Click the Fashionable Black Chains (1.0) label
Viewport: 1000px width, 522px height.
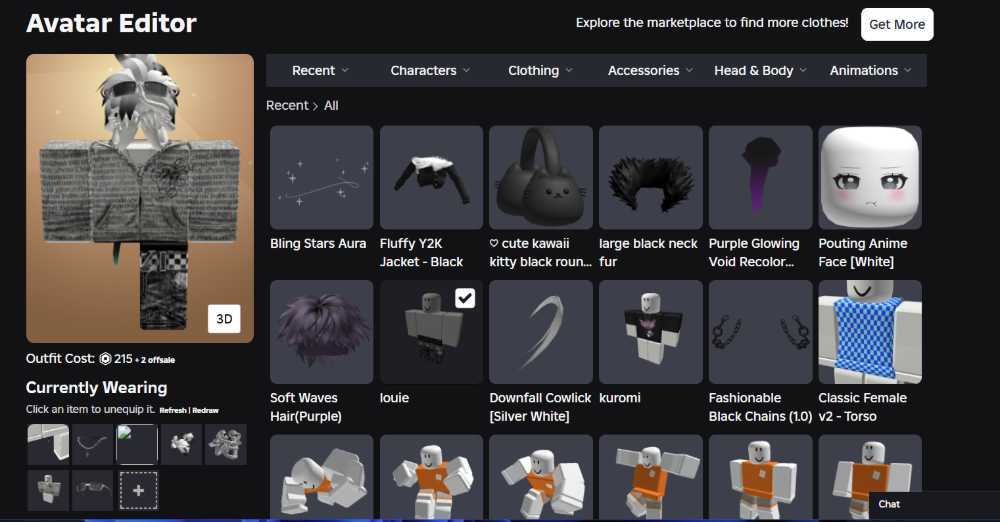pyautogui.click(x=760, y=407)
